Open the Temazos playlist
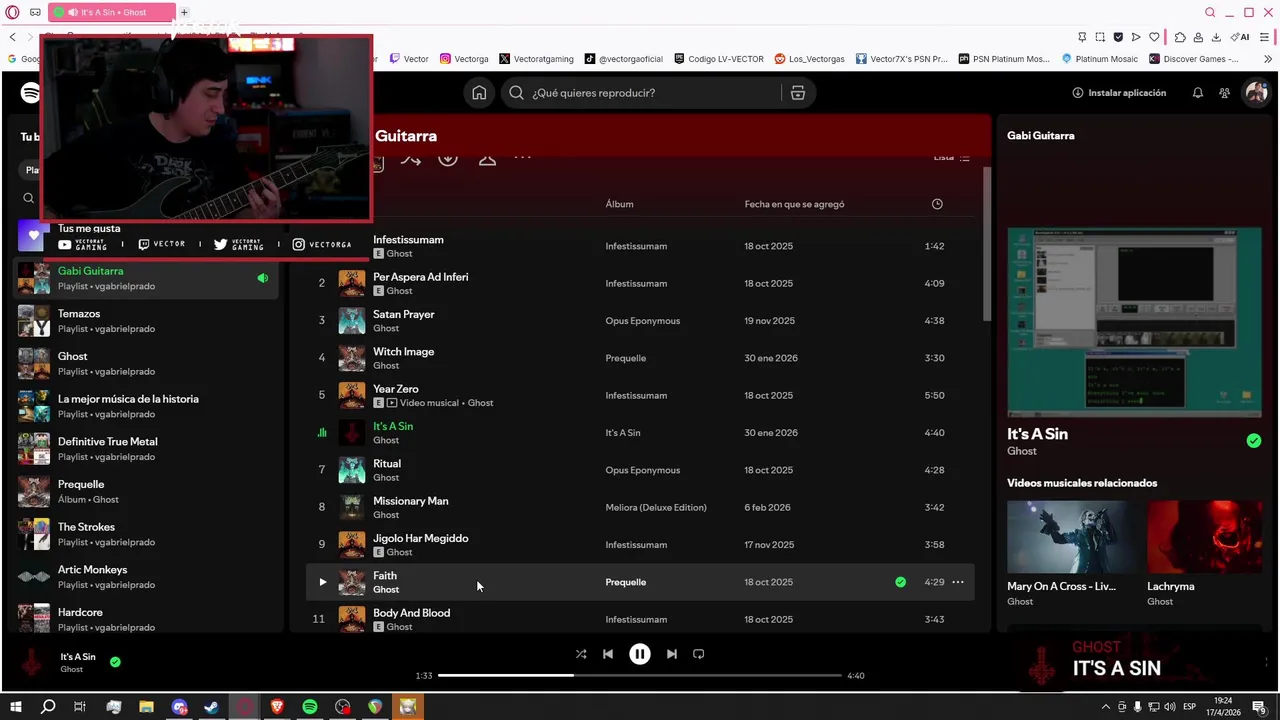 coord(147,321)
